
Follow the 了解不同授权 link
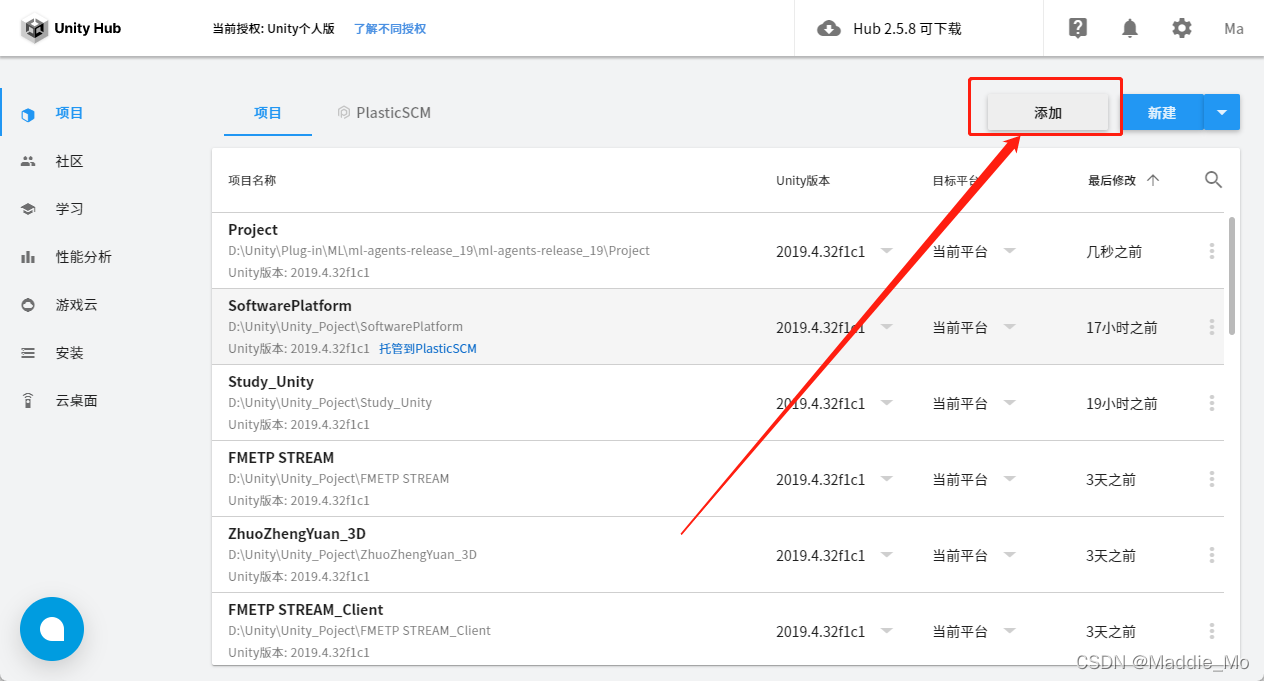390,29
